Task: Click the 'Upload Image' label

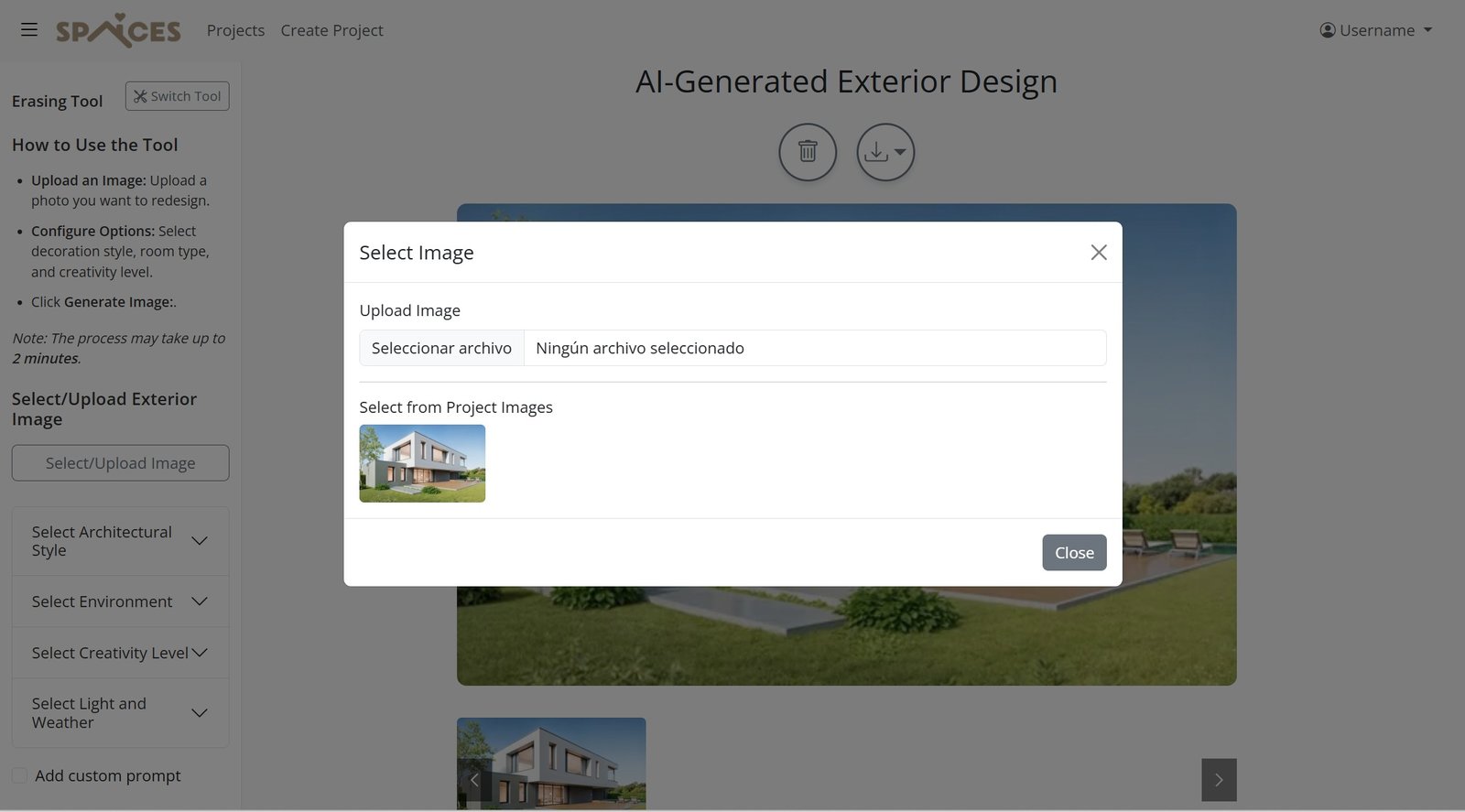Action: click(x=410, y=310)
